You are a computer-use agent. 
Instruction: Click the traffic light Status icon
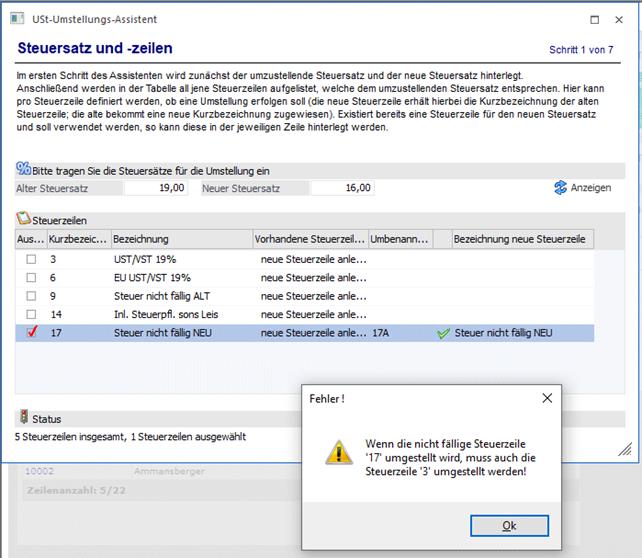tap(23, 418)
